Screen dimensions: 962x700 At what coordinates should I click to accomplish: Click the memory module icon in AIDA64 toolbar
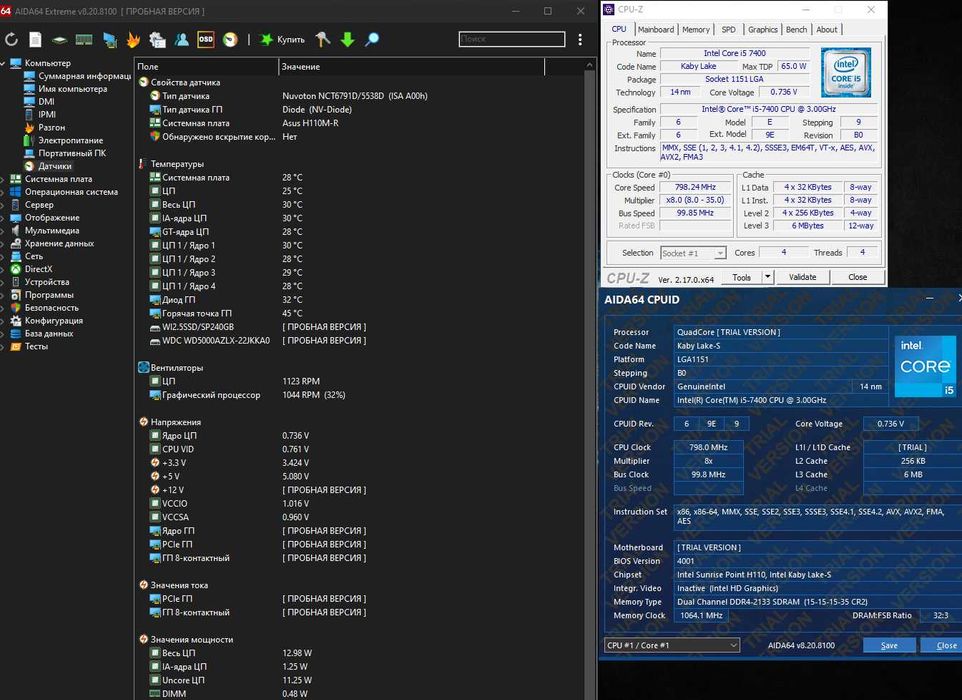tap(84, 40)
